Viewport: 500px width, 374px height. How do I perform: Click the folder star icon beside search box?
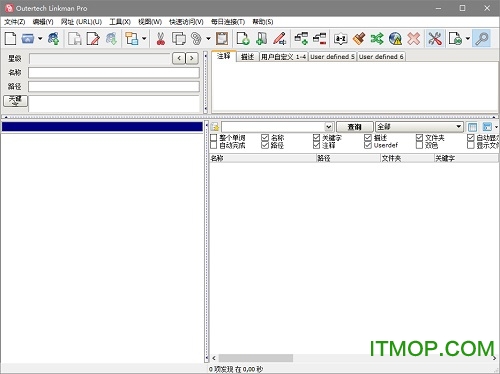(215, 127)
